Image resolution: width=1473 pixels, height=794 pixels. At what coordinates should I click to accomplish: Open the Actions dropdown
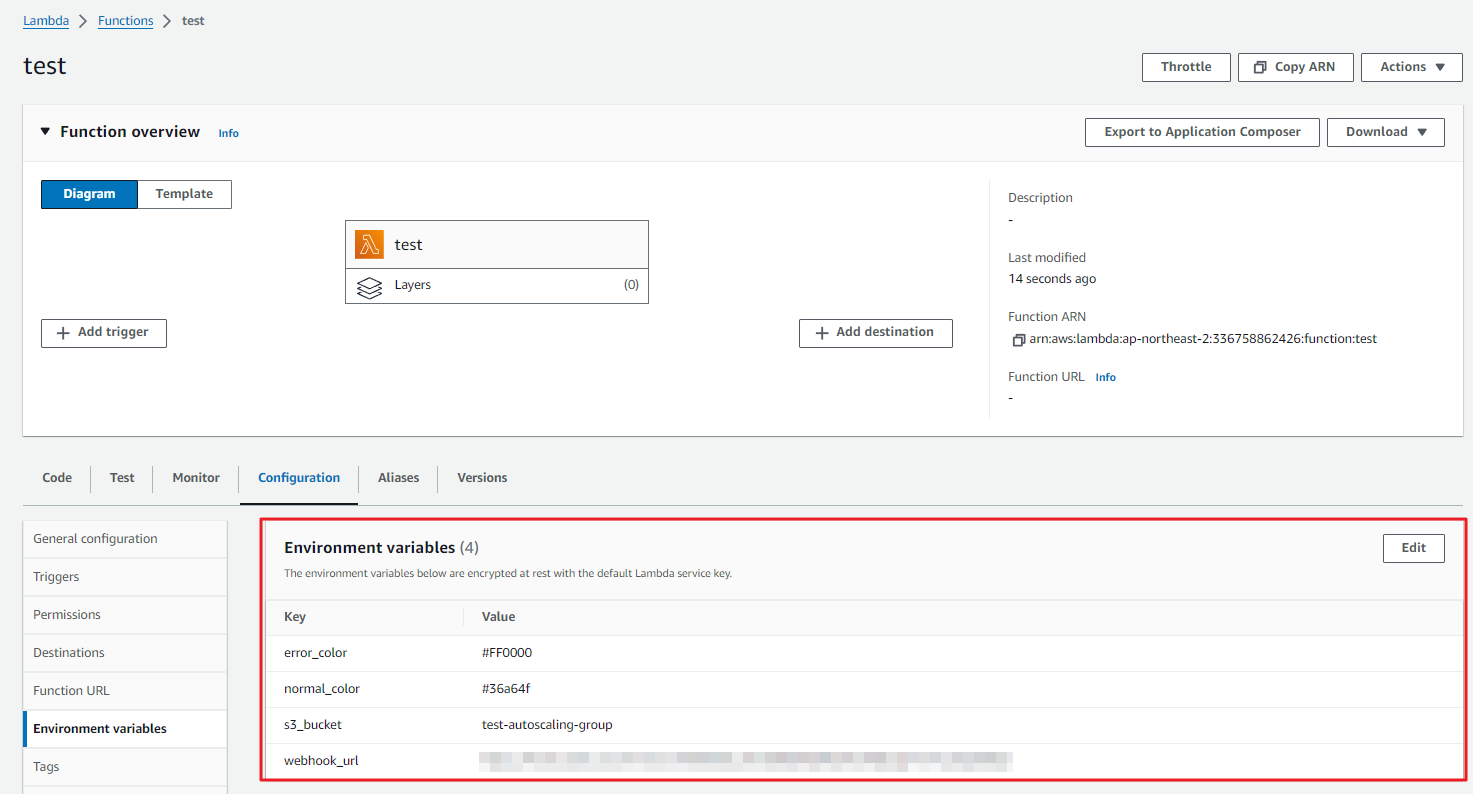[x=1412, y=67]
